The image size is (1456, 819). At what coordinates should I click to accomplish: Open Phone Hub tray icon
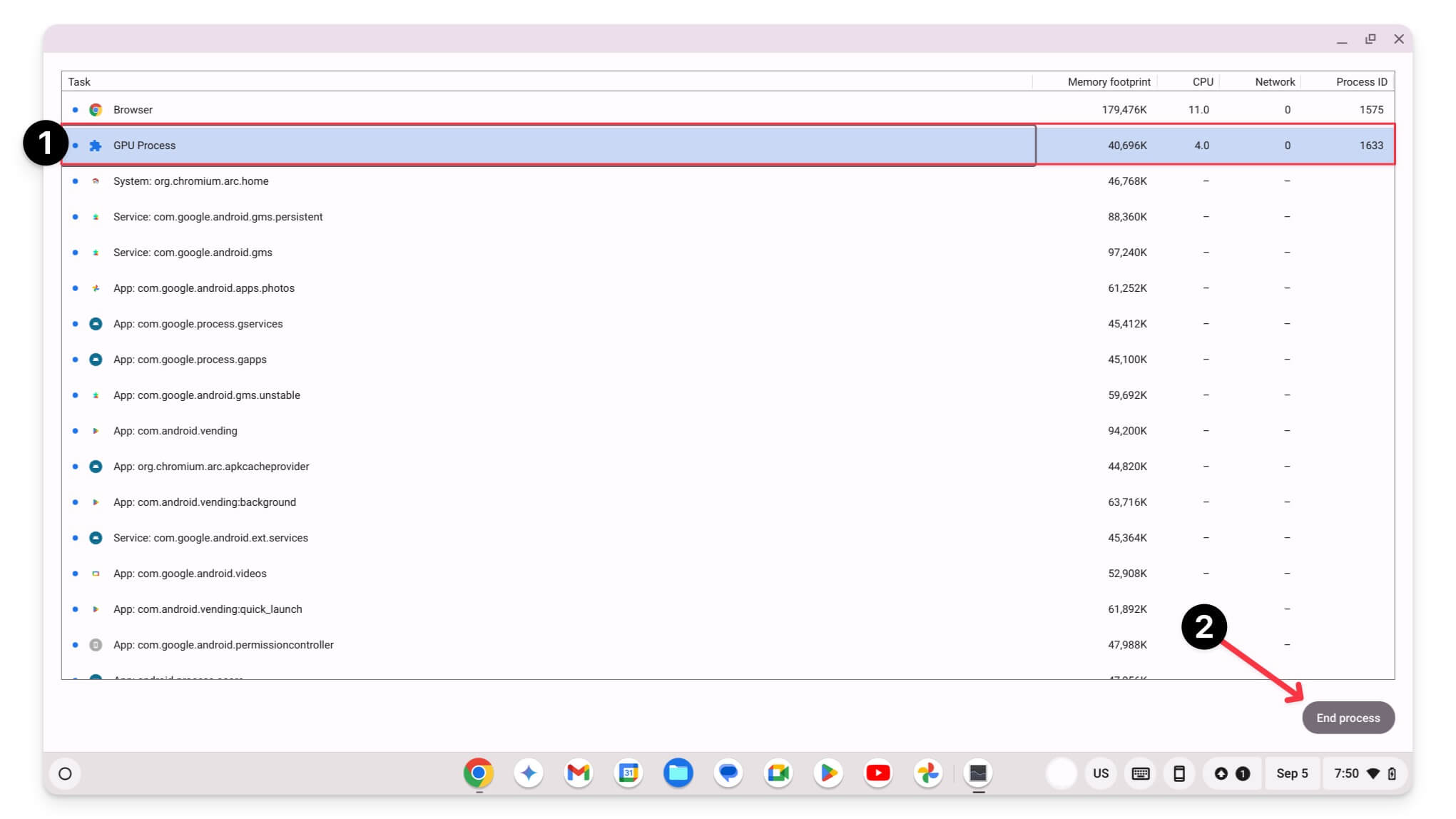(1179, 774)
